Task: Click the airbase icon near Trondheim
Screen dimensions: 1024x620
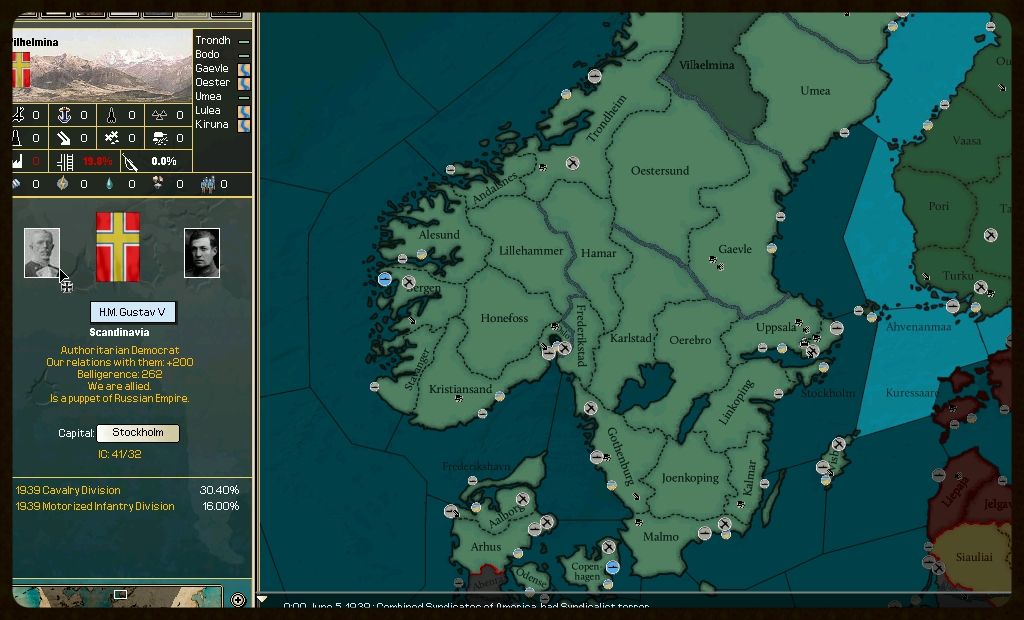Action: point(573,163)
